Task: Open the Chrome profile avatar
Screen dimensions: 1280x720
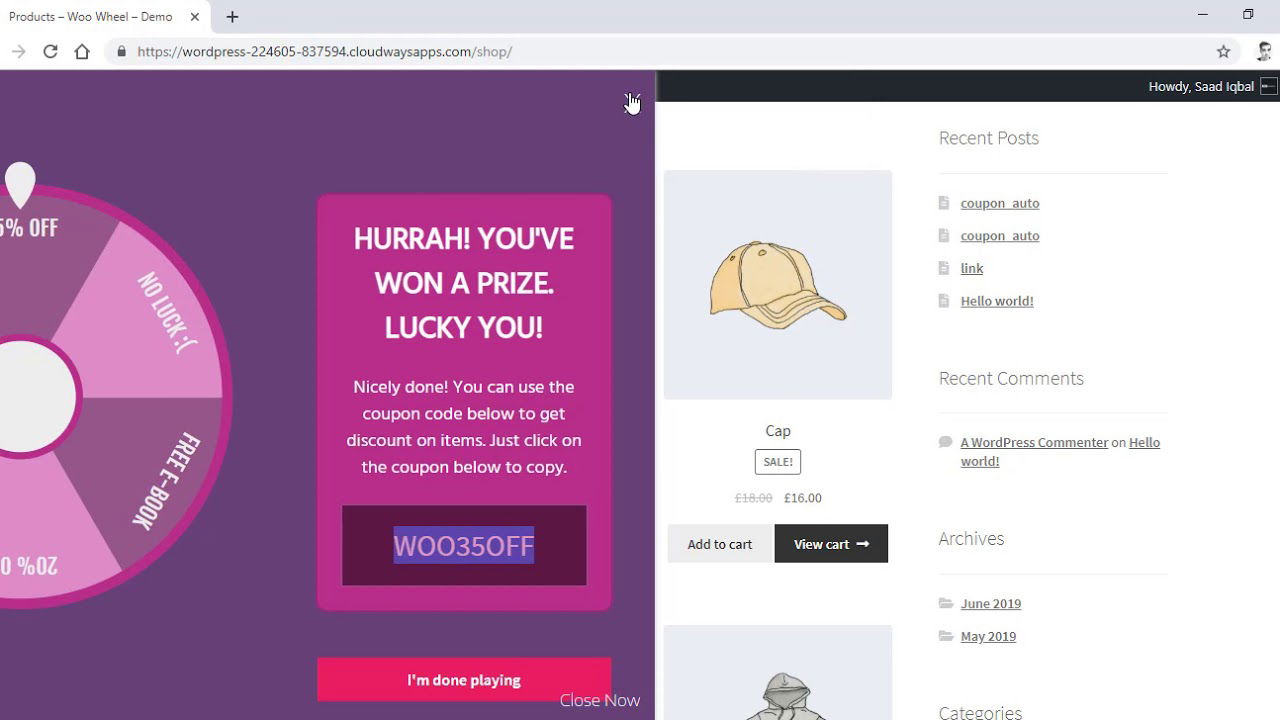Action: (1263, 52)
